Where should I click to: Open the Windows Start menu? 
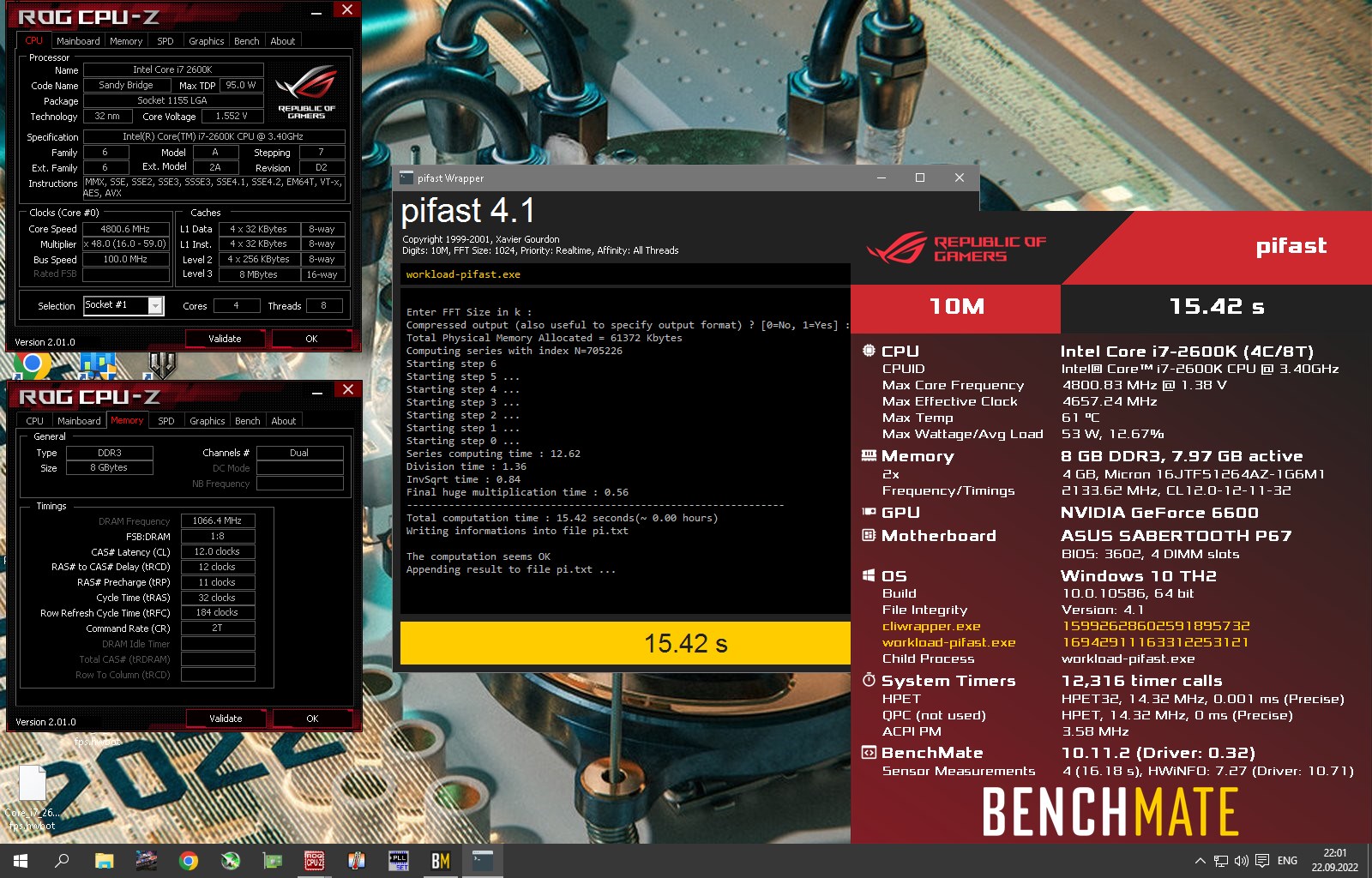pos(21,861)
